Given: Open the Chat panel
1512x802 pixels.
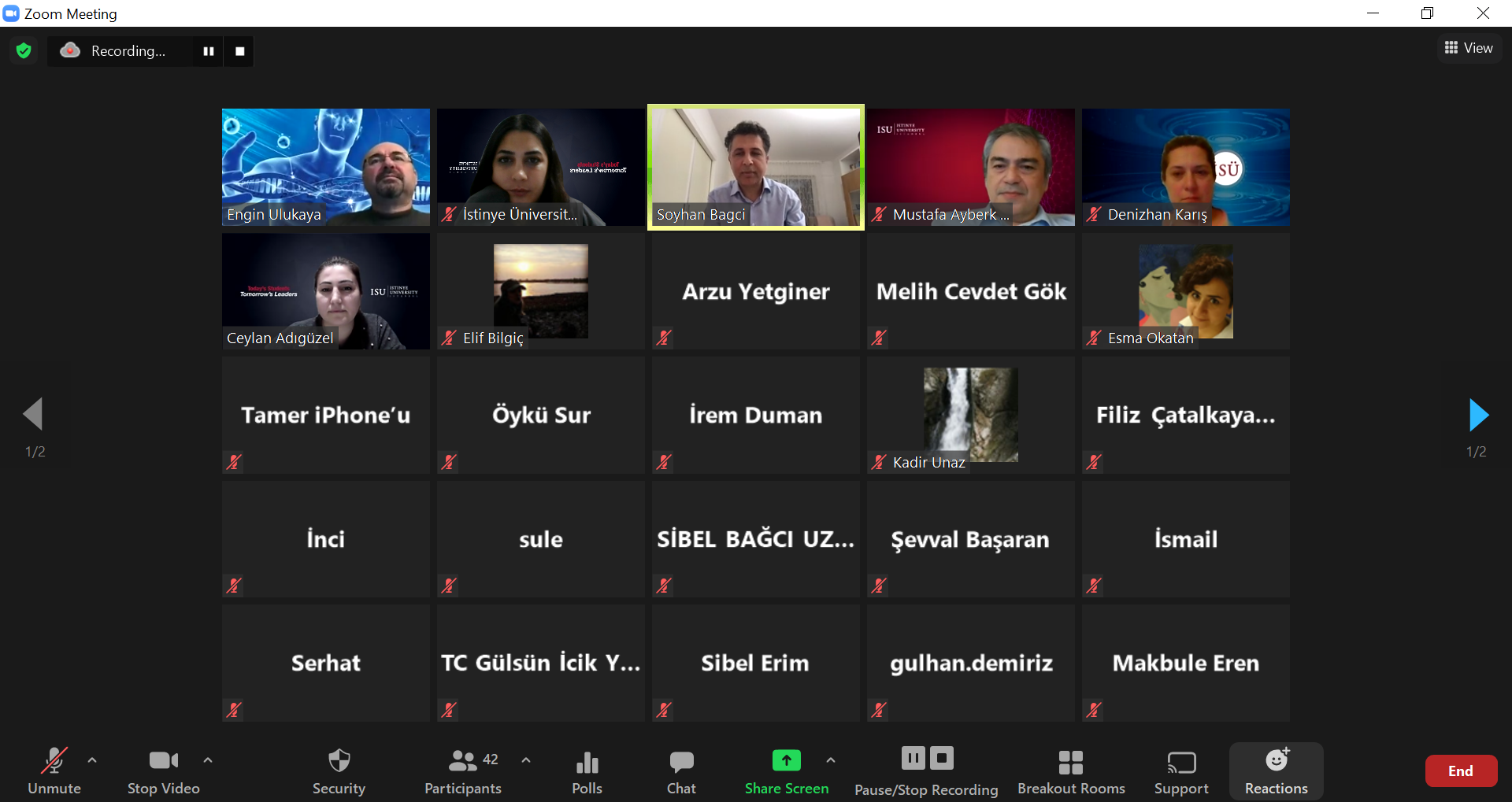Looking at the screenshot, I should [681, 771].
